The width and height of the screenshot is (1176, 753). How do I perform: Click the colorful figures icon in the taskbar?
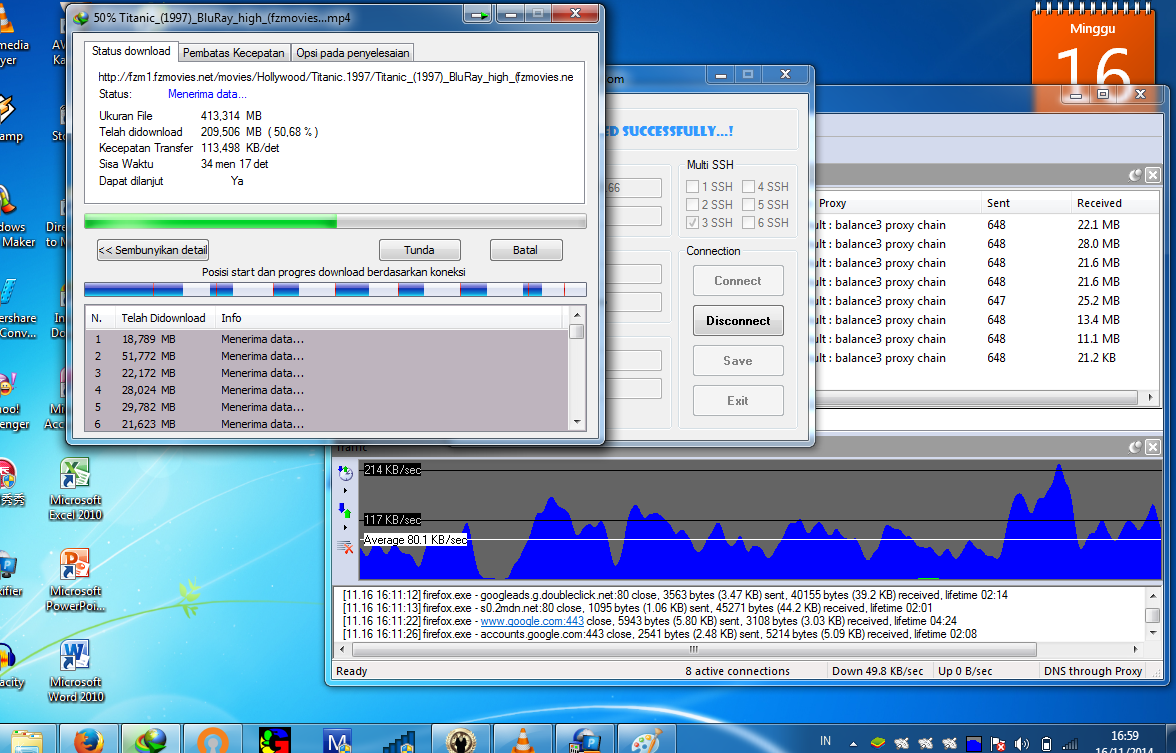pos(274,741)
